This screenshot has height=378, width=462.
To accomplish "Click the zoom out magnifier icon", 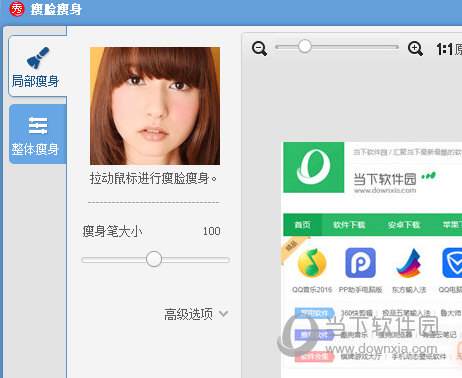I will pyautogui.click(x=259, y=49).
